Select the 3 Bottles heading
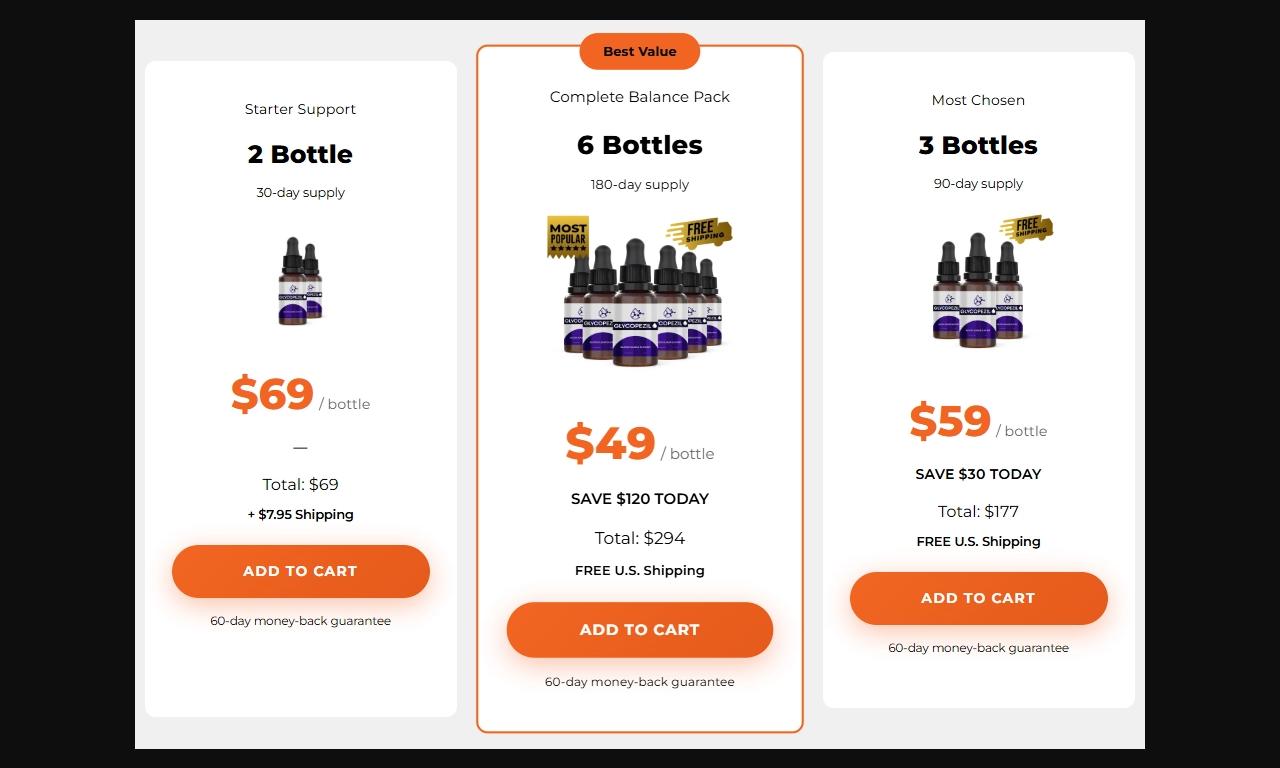 978,145
